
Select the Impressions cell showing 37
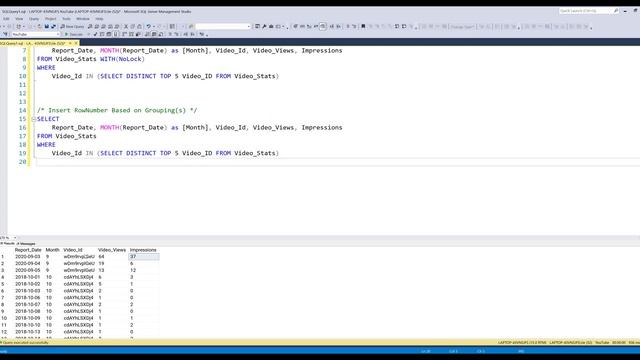144,257
